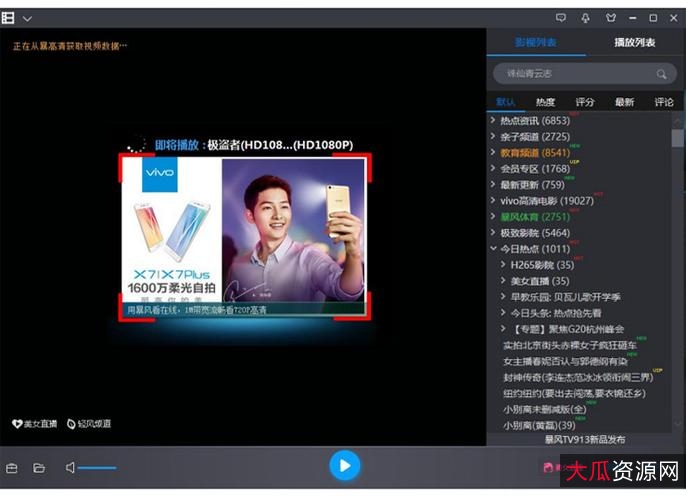Select the 最新 sorting tab
Viewport: 686px width, 500px height.
click(x=624, y=102)
